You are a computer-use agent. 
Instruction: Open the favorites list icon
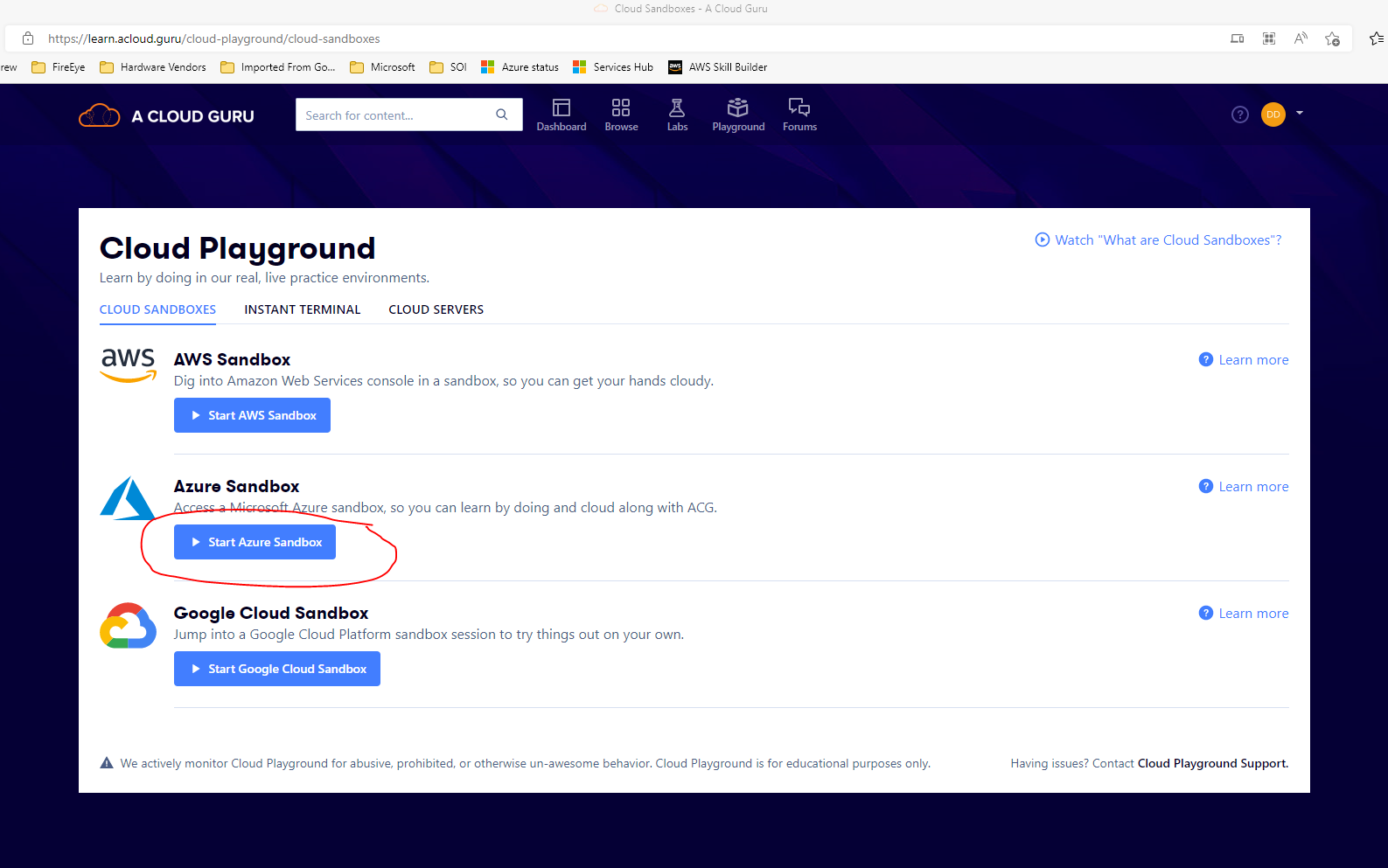coord(1377,38)
